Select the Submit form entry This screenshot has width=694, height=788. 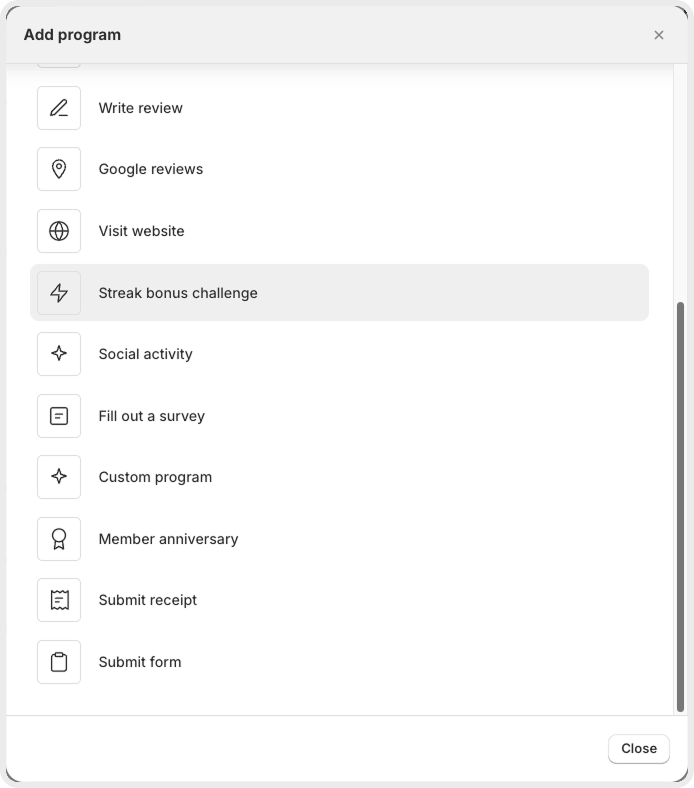click(x=340, y=662)
